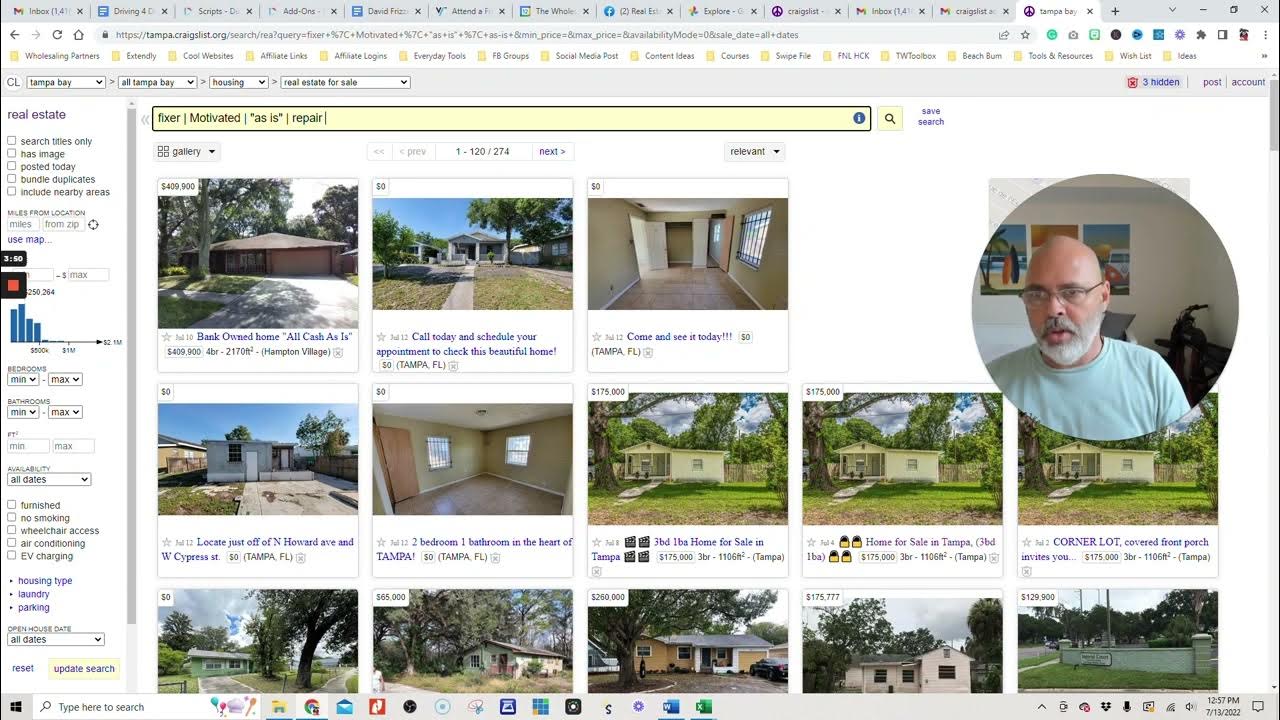The width and height of the screenshot is (1280, 720).
Task: Switch to the Add-Ons browser tab
Action: point(303,11)
